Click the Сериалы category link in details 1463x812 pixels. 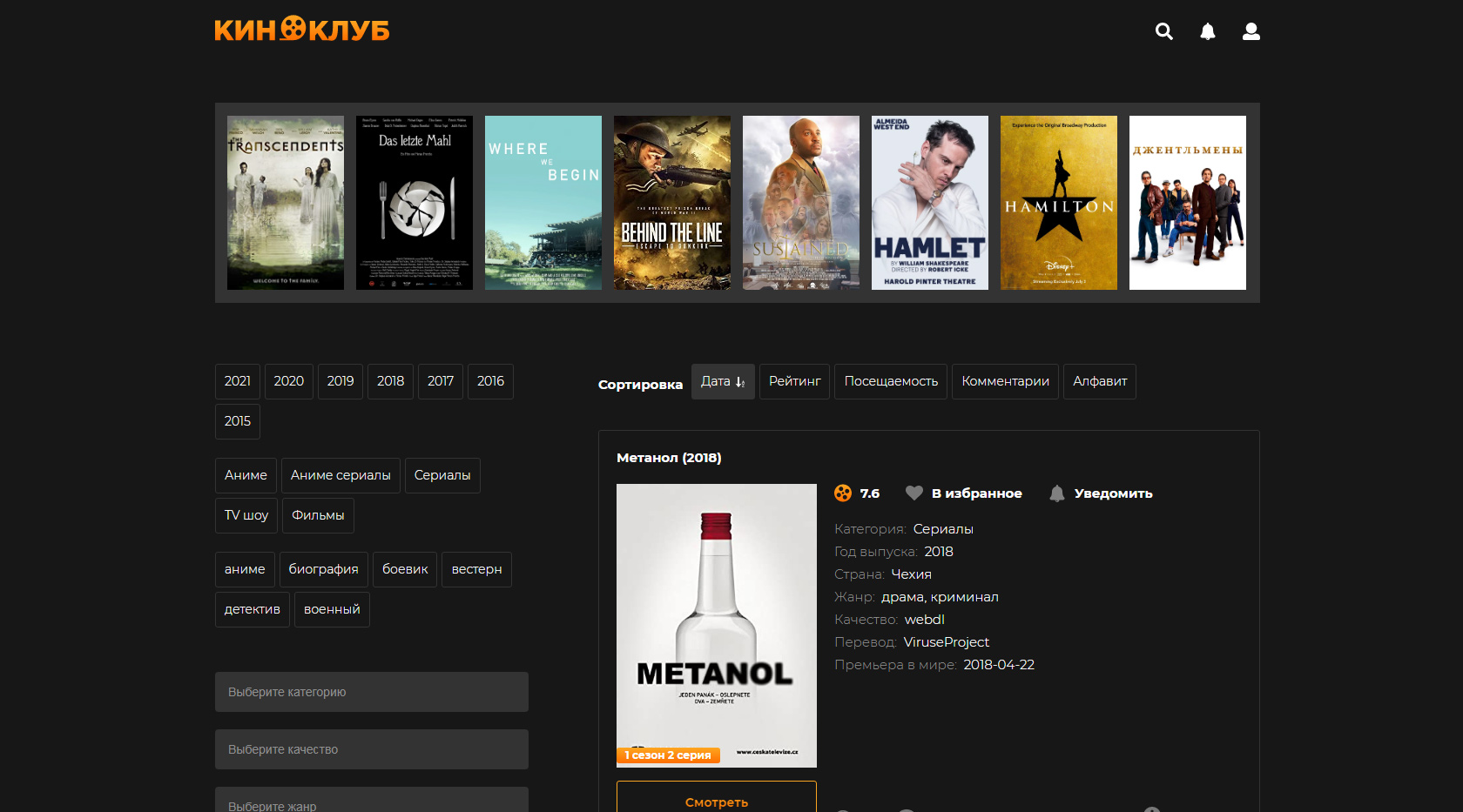coord(943,529)
